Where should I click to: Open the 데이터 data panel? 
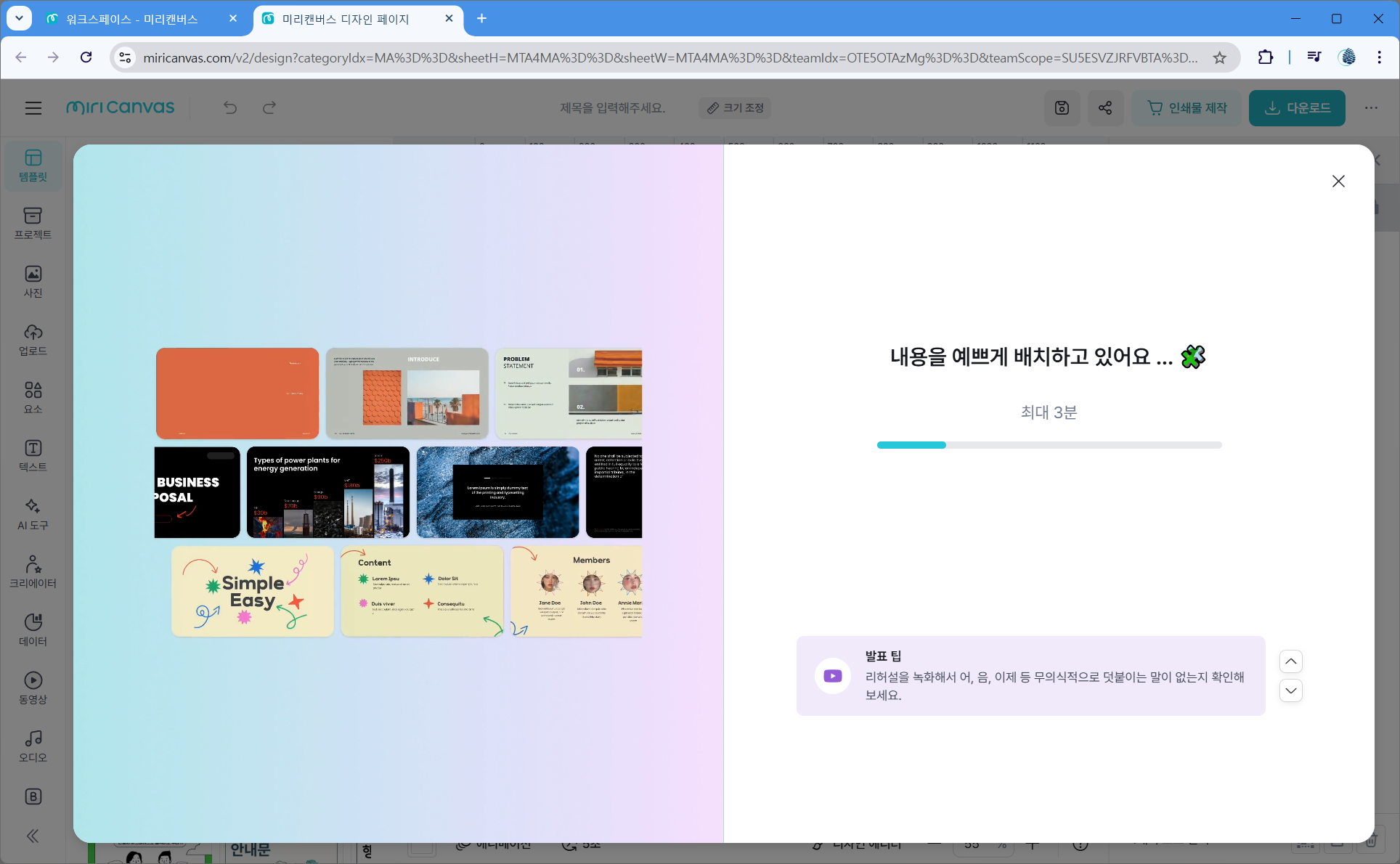click(x=33, y=630)
